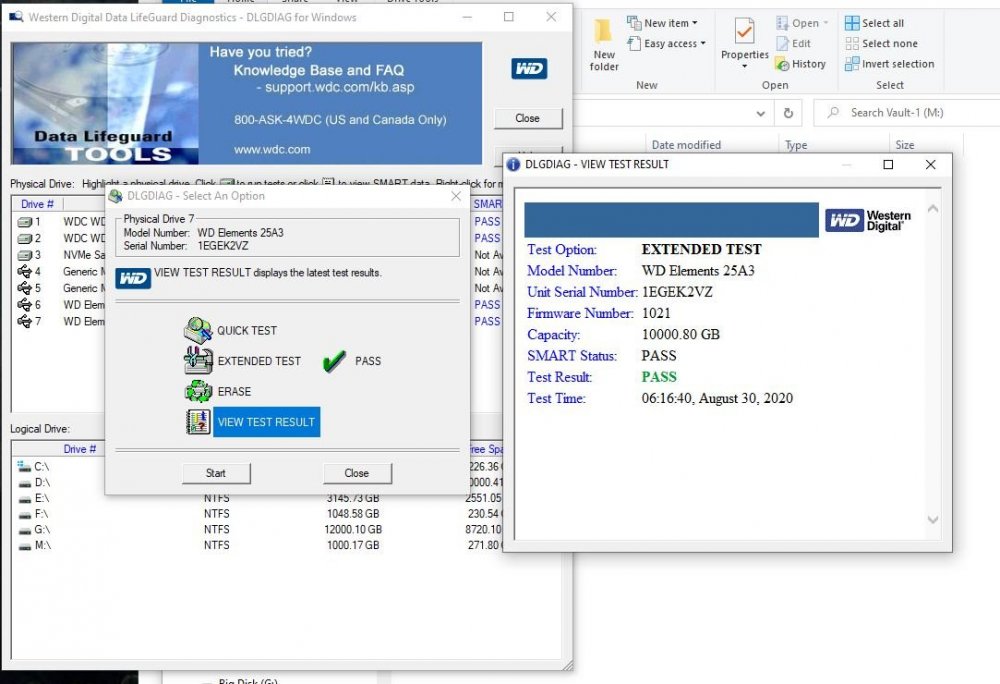1000x684 pixels.
Task: Open the History icon in ribbon
Action: [x=782, y=64]
